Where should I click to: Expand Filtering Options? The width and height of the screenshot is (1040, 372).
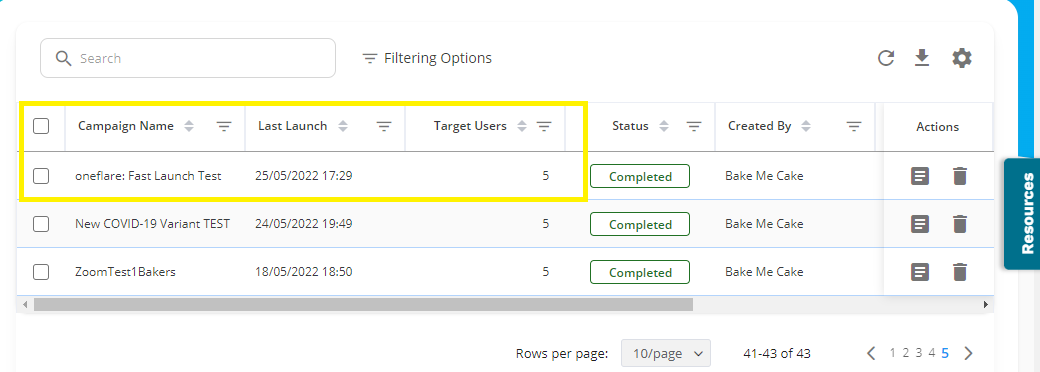[x=427, y=58]
